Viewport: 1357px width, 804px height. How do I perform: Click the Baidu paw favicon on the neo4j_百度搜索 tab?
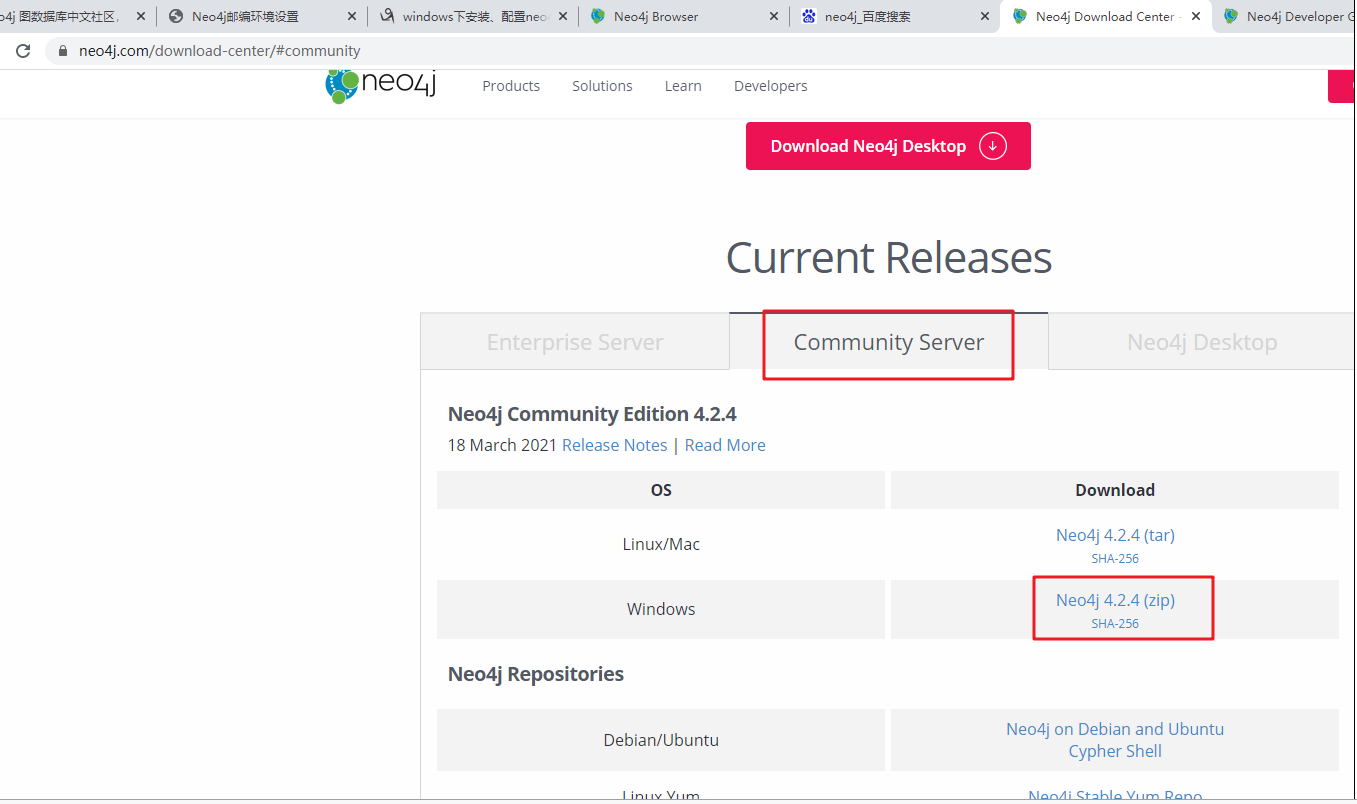pyautogui.click(x=809, y=16)
